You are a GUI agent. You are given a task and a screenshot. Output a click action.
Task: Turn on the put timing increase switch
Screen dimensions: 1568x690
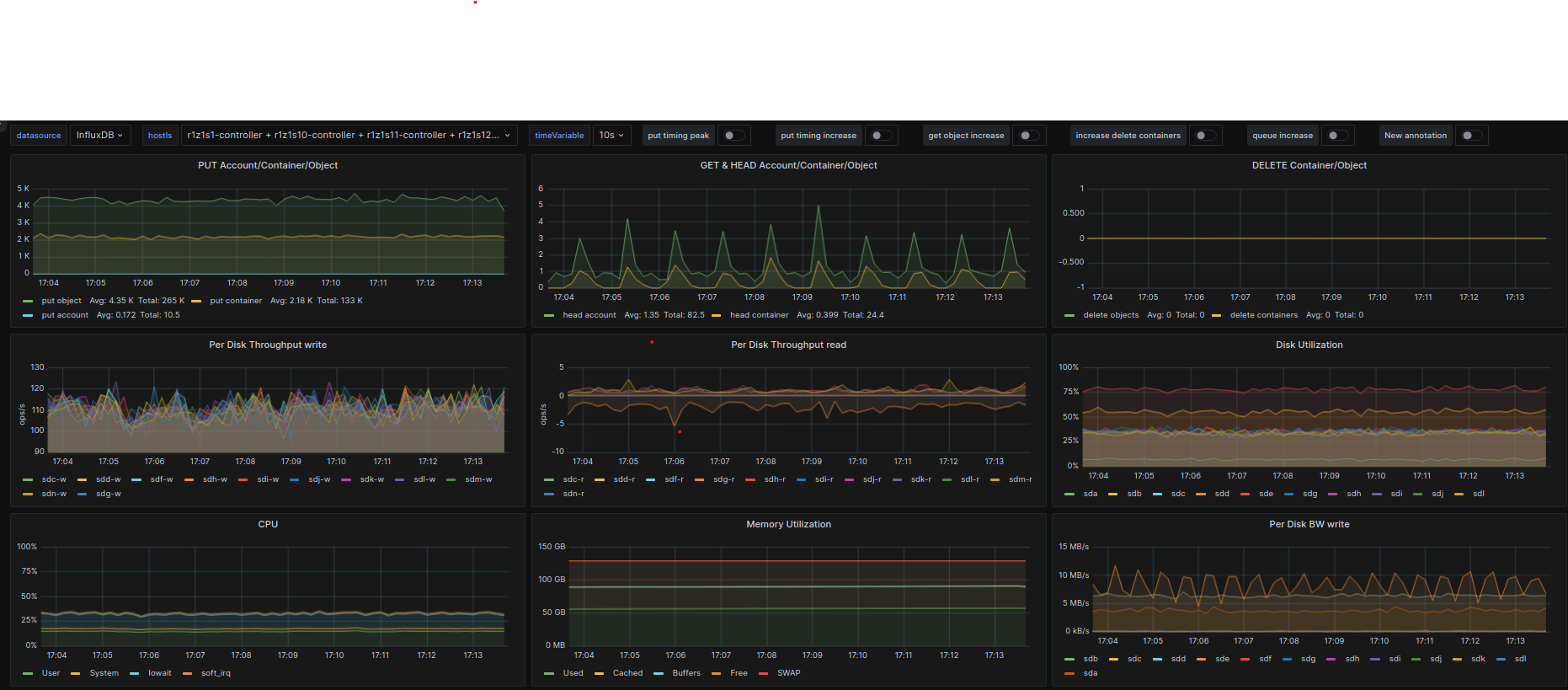coord(881,135)
